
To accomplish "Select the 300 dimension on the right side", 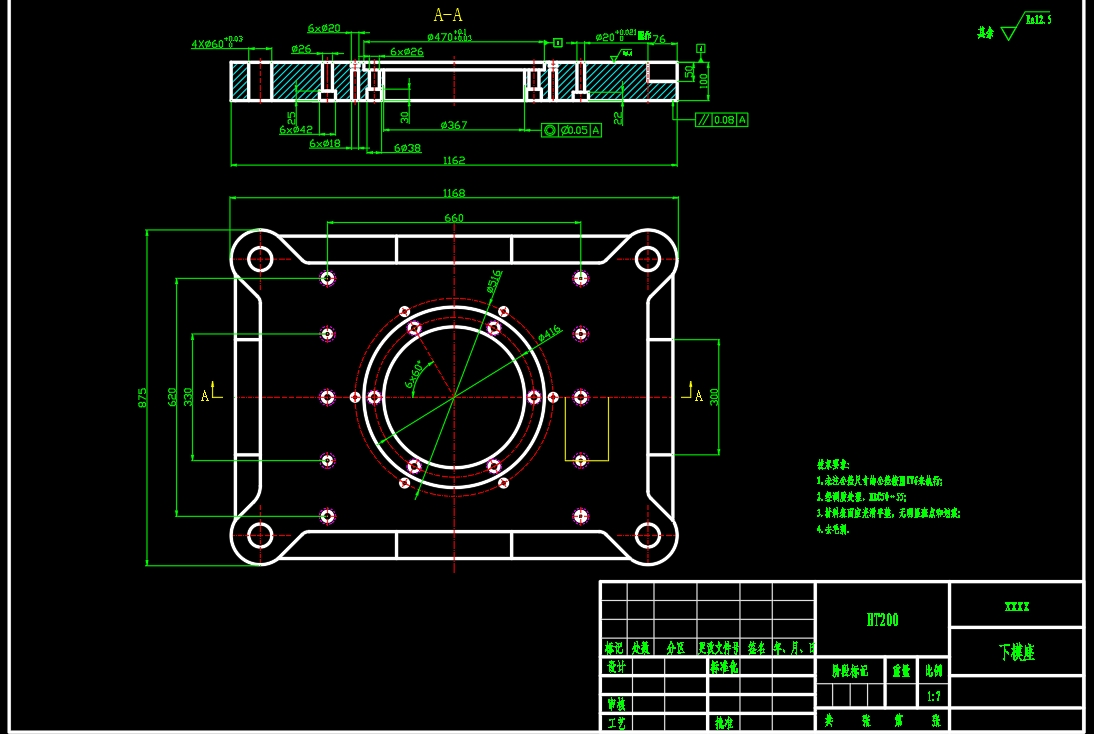I will [714, 397].
